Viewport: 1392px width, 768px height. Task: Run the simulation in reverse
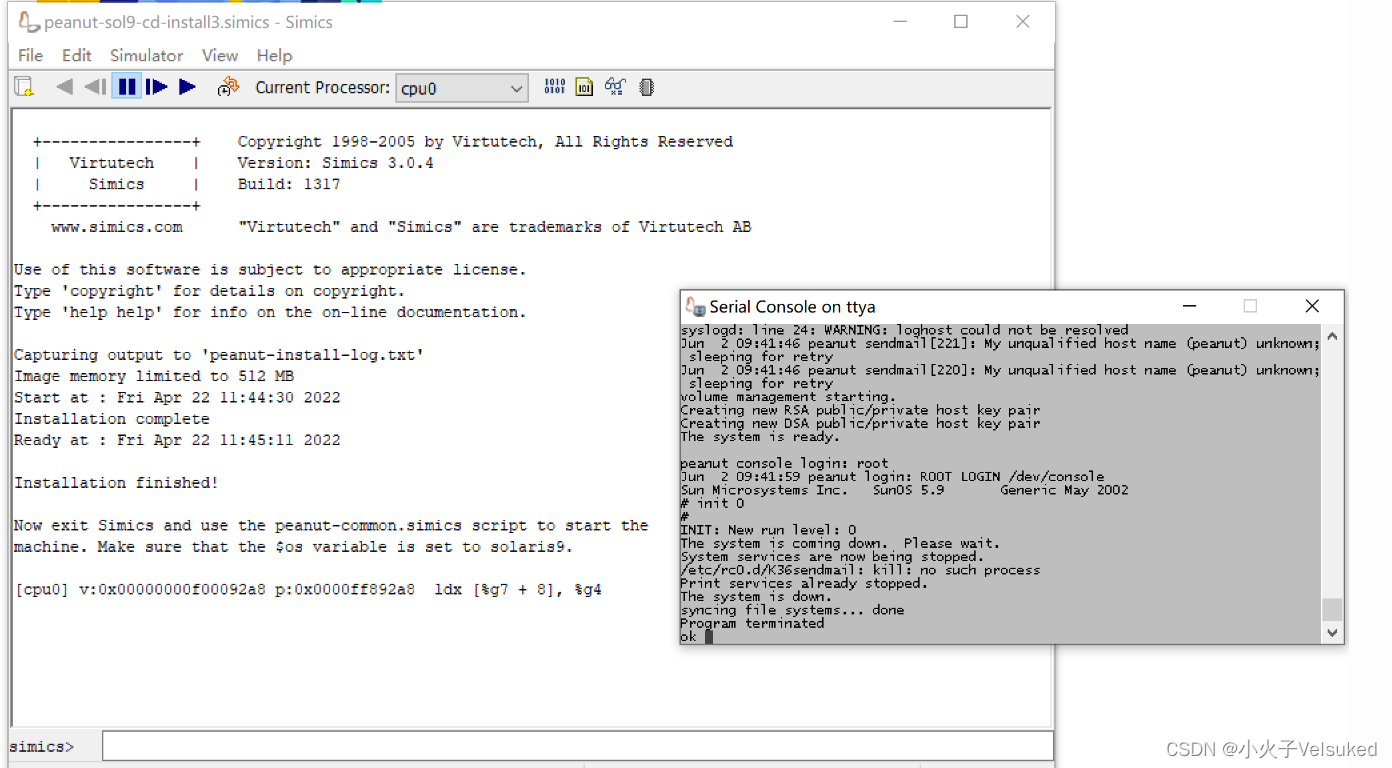coord(64,87)
